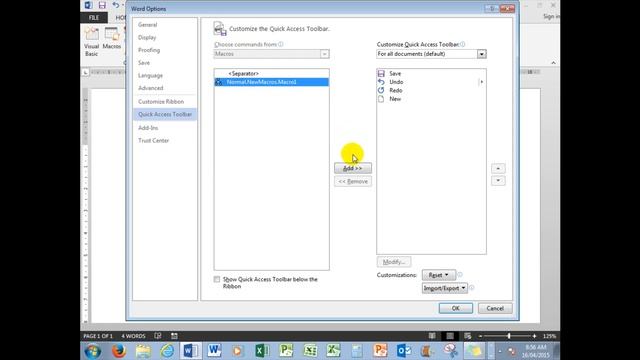This screenshot has height=360, width=640.
Task: Click Cancel in Word Options
Action: (x=495, y=308)
